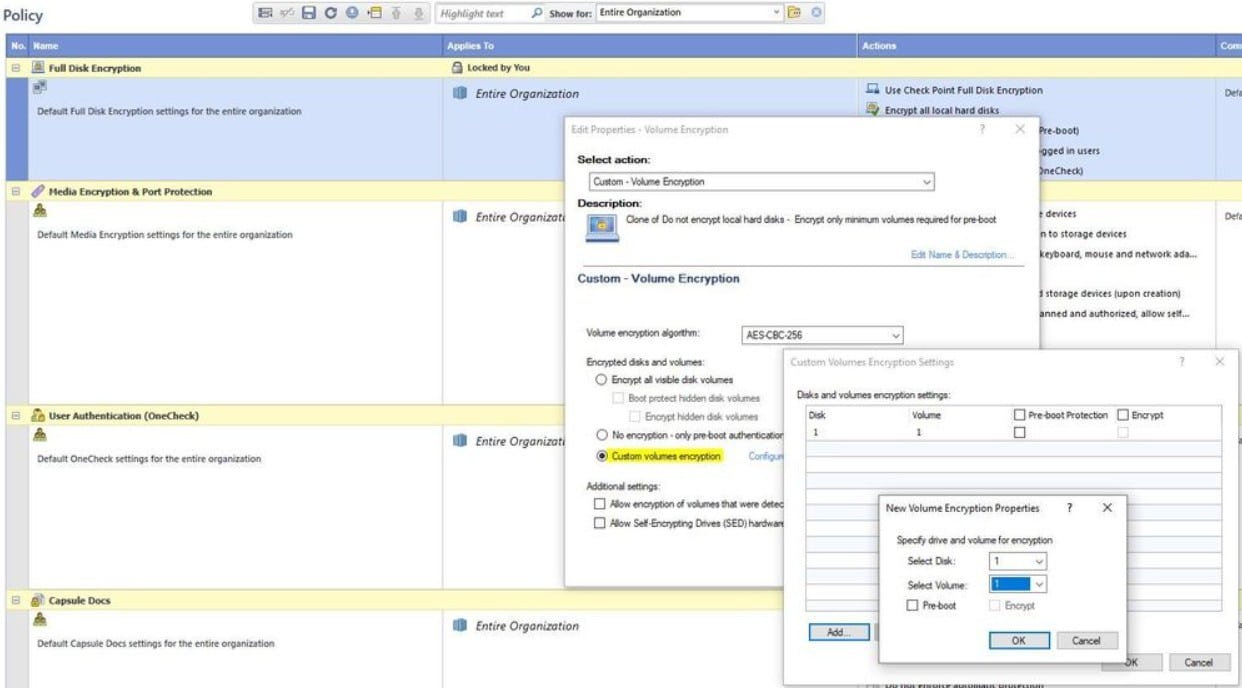Collapse the User Authentication (OneCheck) section
Image resolution: width=1242 pixels, height=688 pixels.
tap(16, 415)
